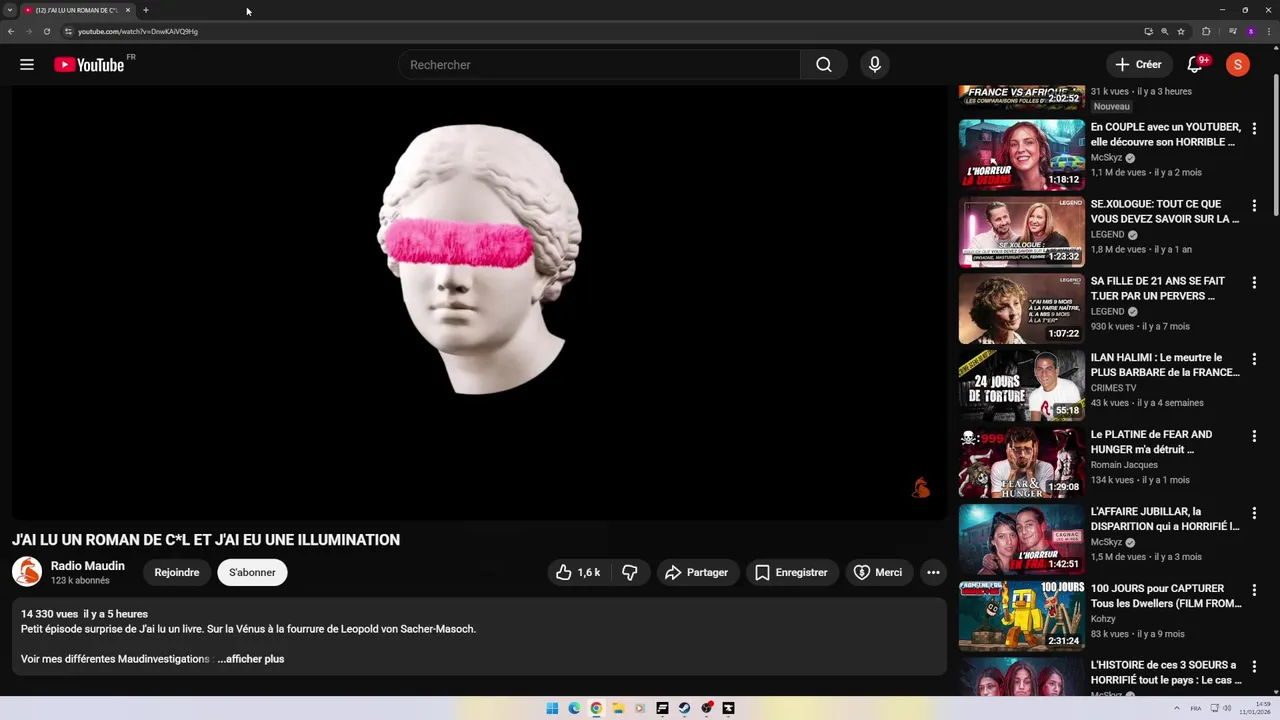Go to YouTube home via logo
Screen dimensions: 1280x720
pyautogui.click(x=89, y=65)
